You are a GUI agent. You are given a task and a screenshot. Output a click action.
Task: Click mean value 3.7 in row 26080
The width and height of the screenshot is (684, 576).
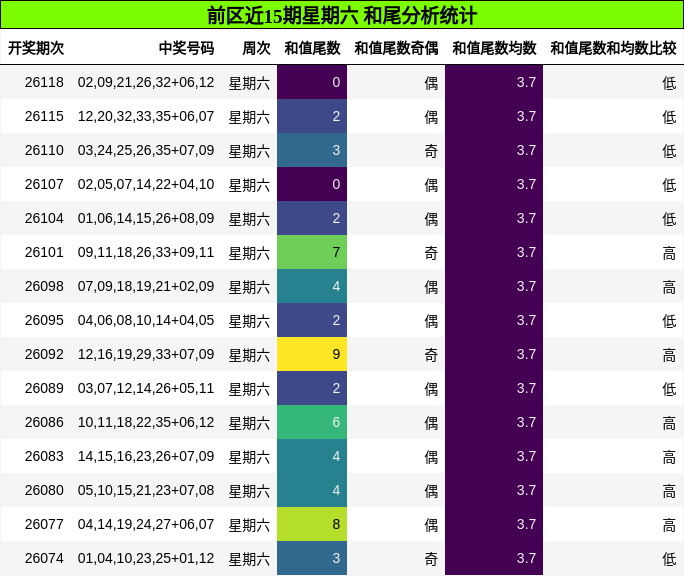(494, 490)
